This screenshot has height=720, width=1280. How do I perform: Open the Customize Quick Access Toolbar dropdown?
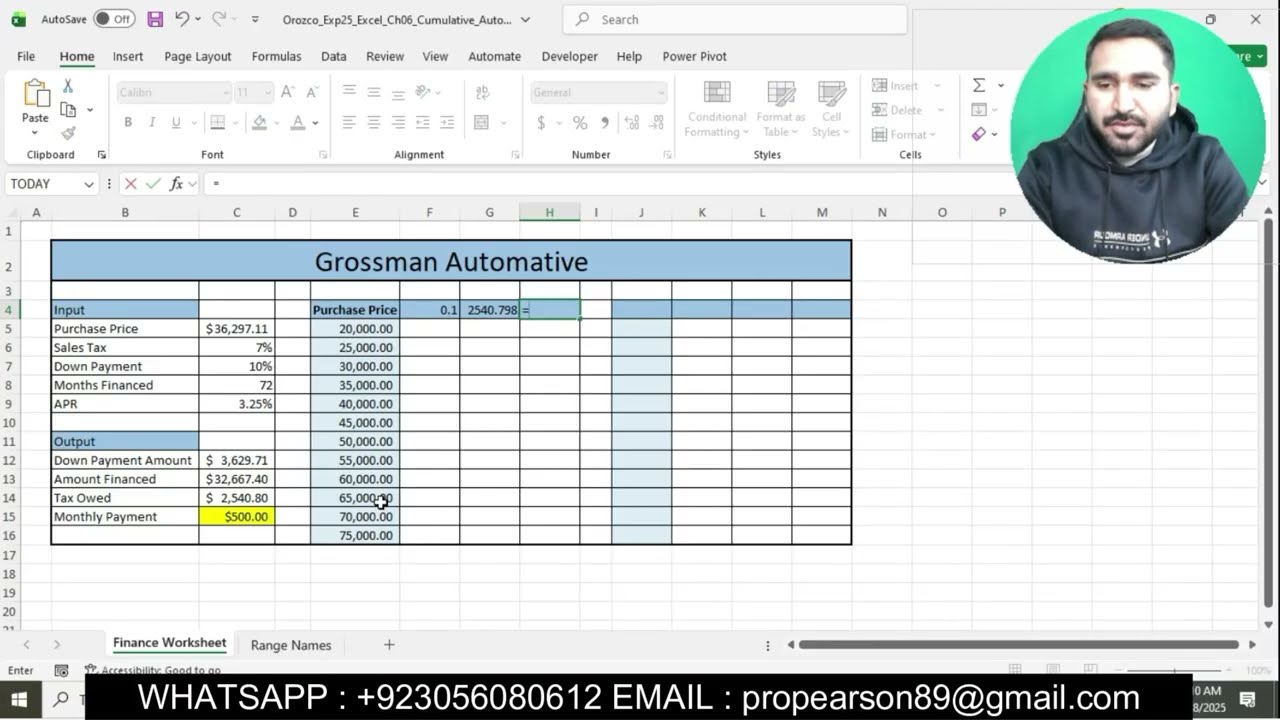(255, 19)
